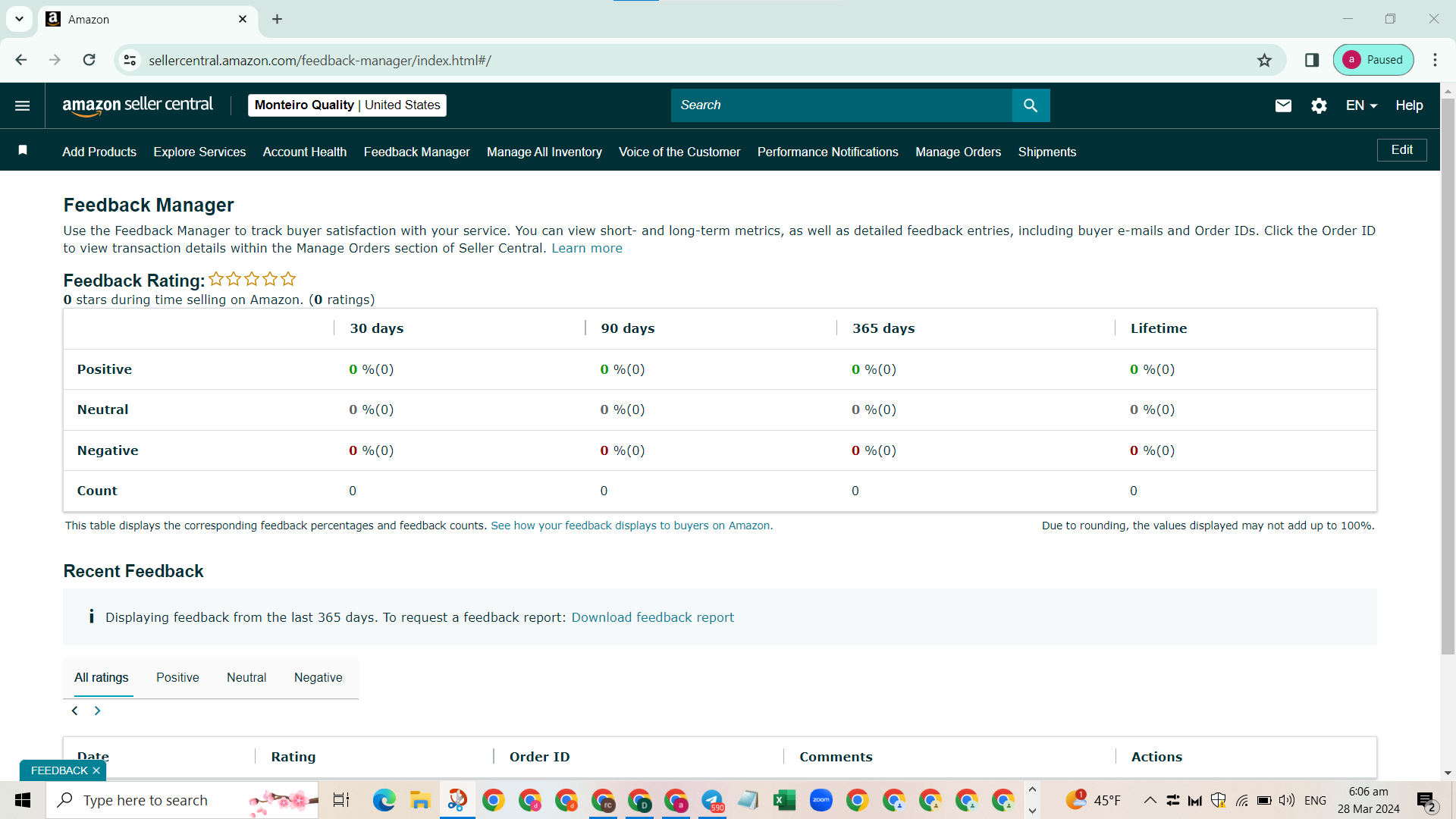Open Shipments menu item
Image resolution: width=1456 pixels, height=819 pixels.
(x=1047, y=152)
